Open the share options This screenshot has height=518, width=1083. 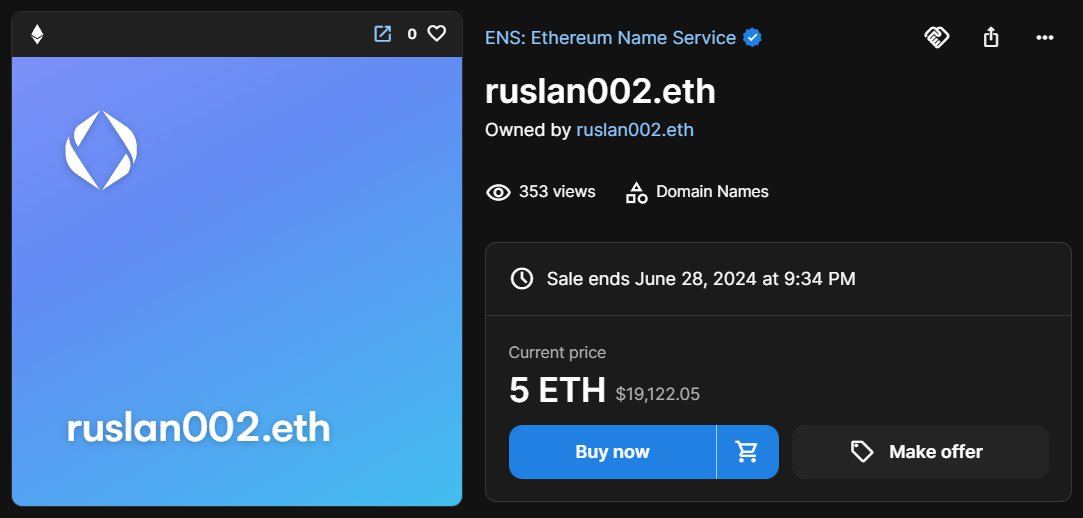(x=991, y=38)
